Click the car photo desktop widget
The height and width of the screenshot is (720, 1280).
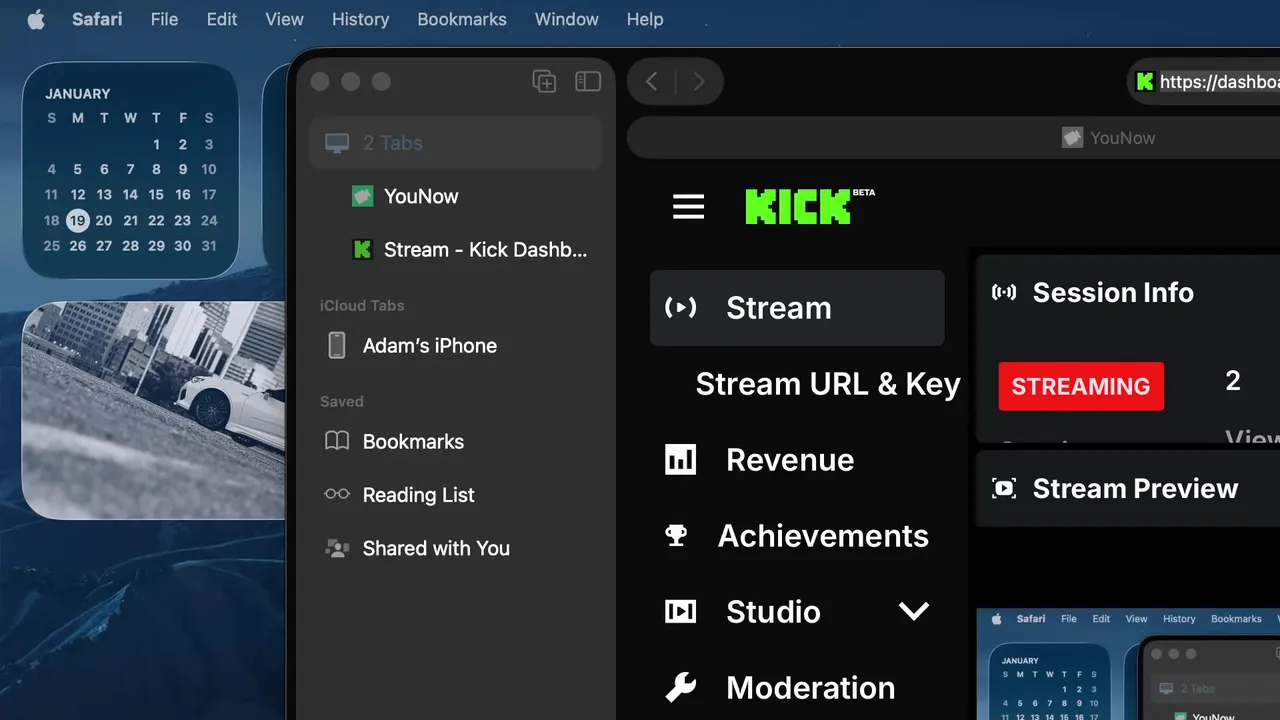point(153,410)
